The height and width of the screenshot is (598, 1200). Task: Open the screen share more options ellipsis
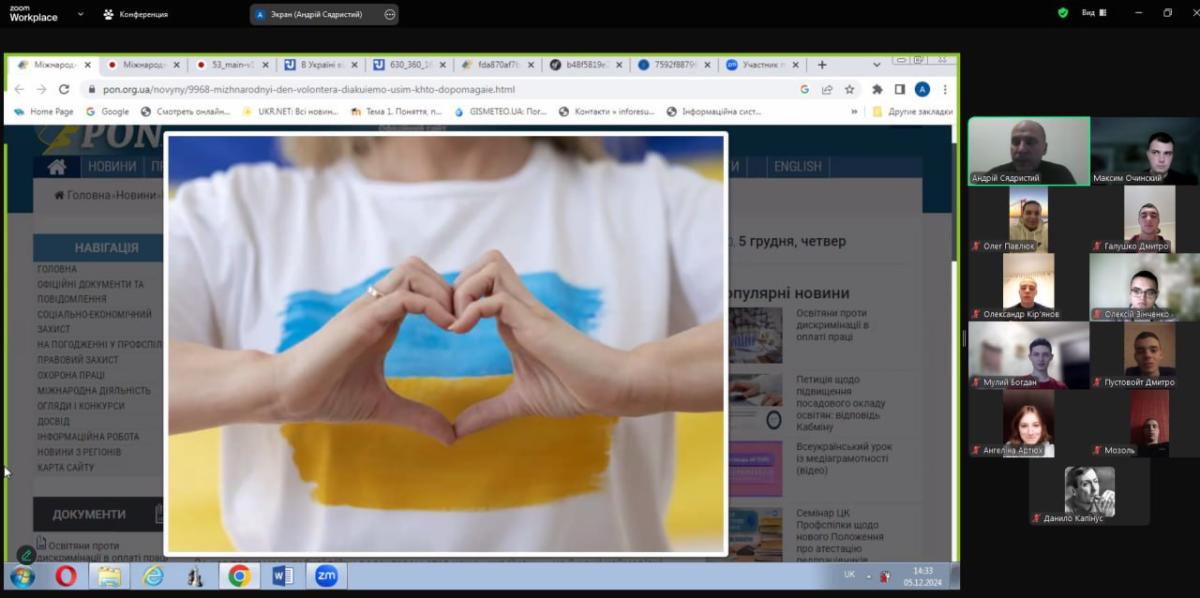[x=389, y=15]
